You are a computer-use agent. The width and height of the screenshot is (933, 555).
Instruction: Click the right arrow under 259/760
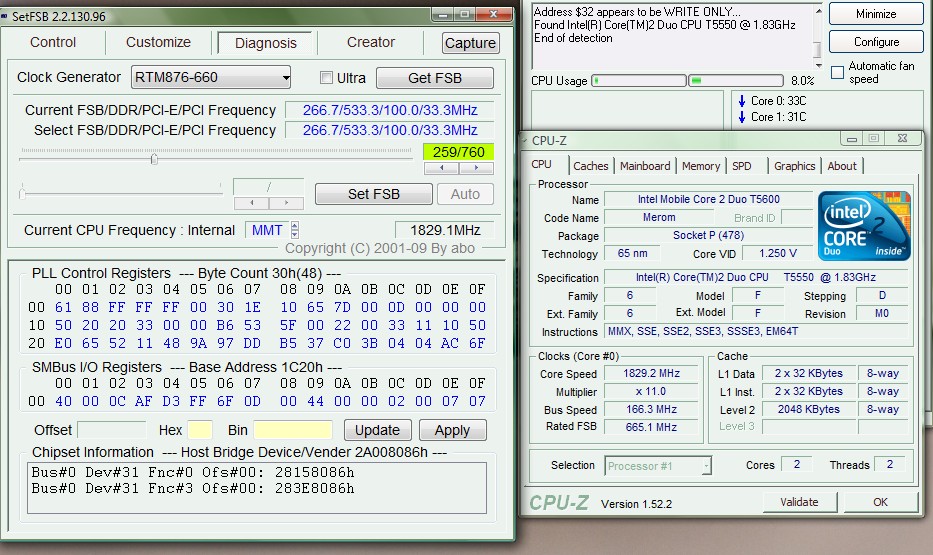(x=476, y=168)
